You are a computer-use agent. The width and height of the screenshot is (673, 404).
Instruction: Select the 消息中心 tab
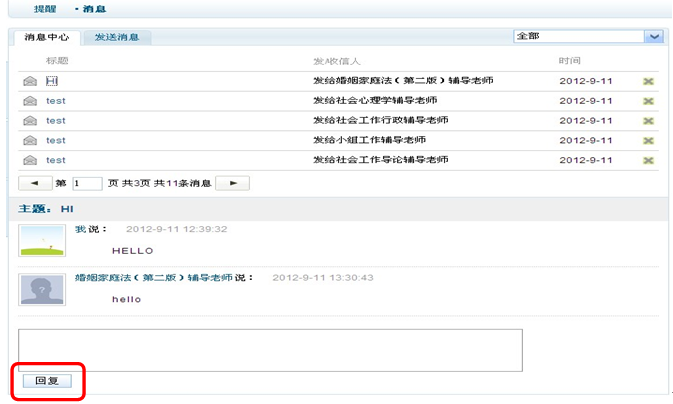[x=47, y=38]
